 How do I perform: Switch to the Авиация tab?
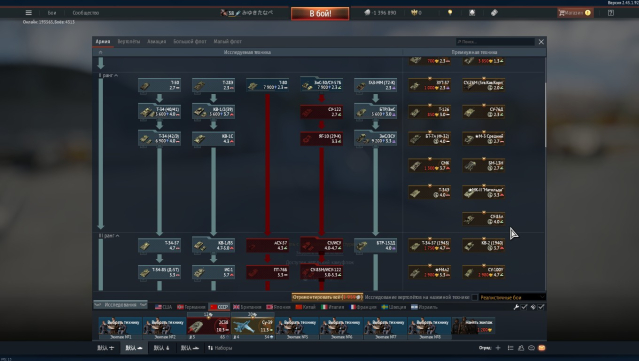[x=156, y=41]
